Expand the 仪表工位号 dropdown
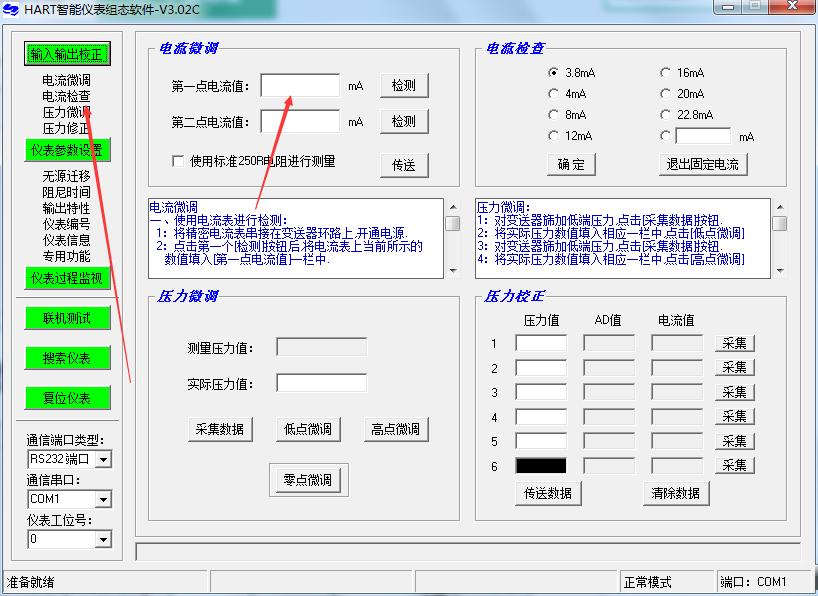 coord(102,540)
